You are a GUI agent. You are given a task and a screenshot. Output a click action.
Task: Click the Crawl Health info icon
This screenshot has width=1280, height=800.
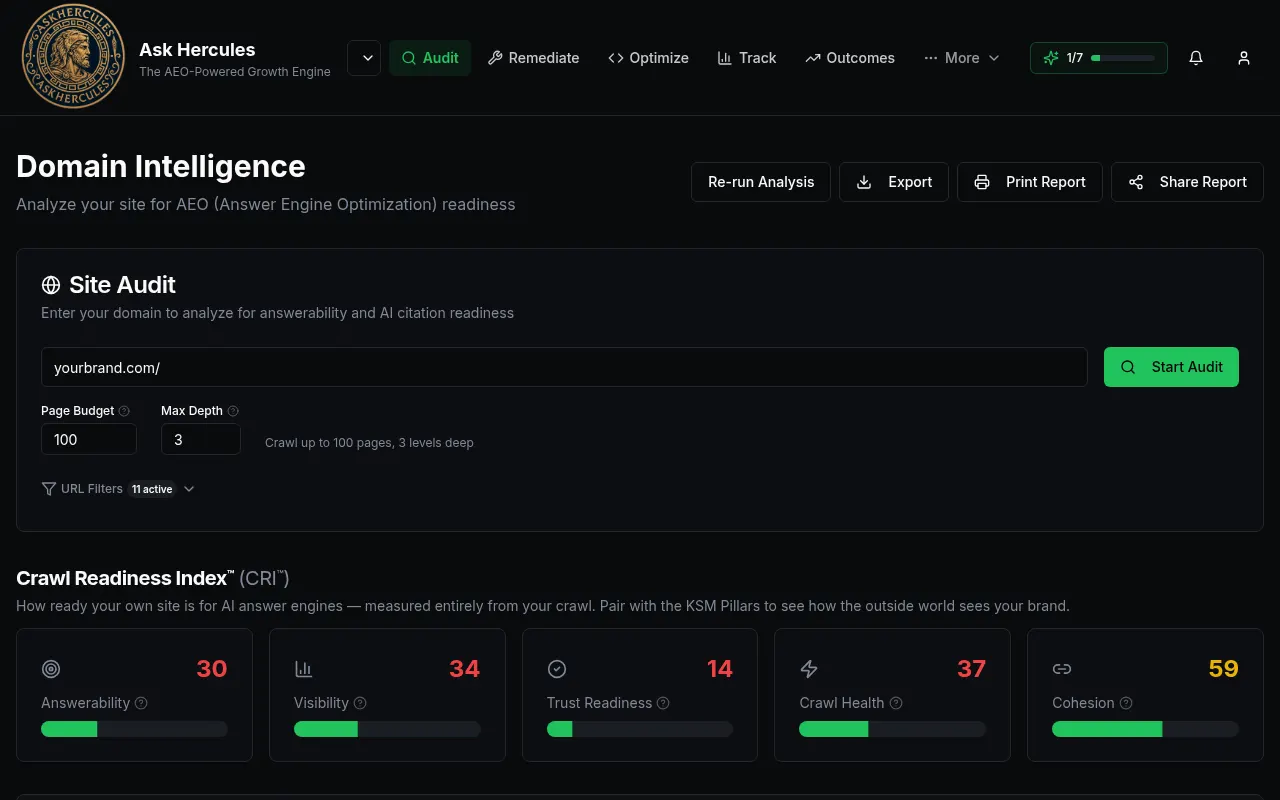coord(896,703)
